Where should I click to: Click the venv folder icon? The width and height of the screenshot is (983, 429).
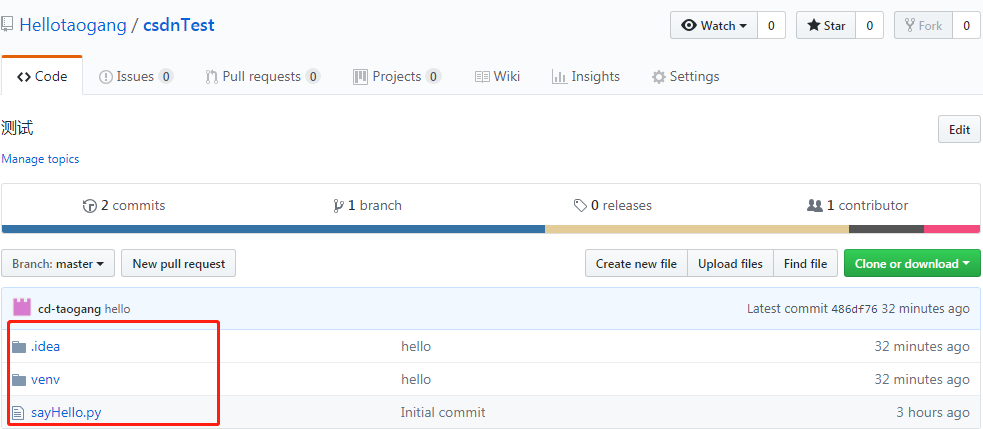click(x=19, y=379)
